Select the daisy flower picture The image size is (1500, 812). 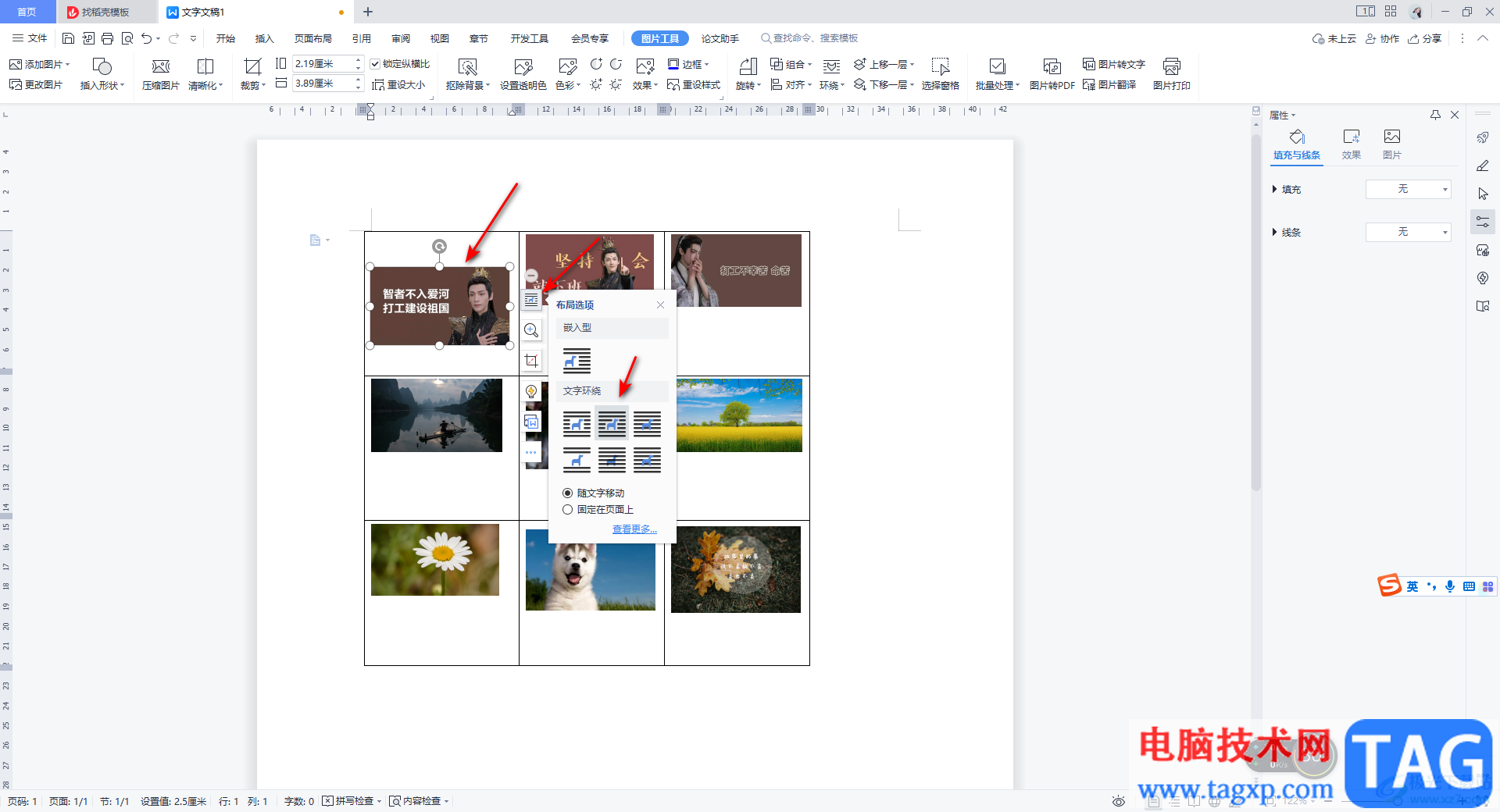coord(435,560)
